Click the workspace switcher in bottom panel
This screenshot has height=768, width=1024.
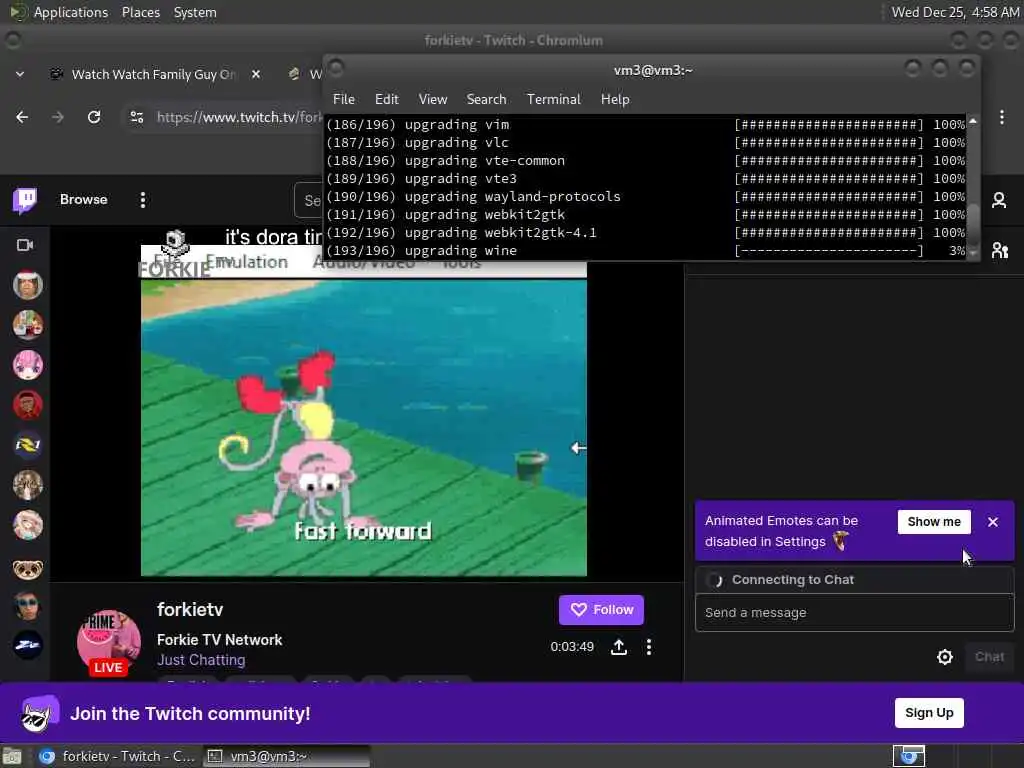(x=908, y=756)
